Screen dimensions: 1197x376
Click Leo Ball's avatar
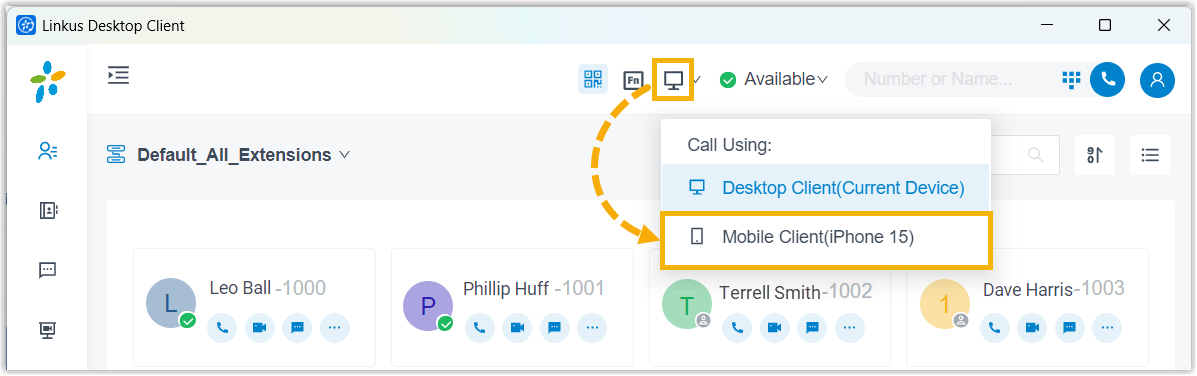tap(170, 304)
